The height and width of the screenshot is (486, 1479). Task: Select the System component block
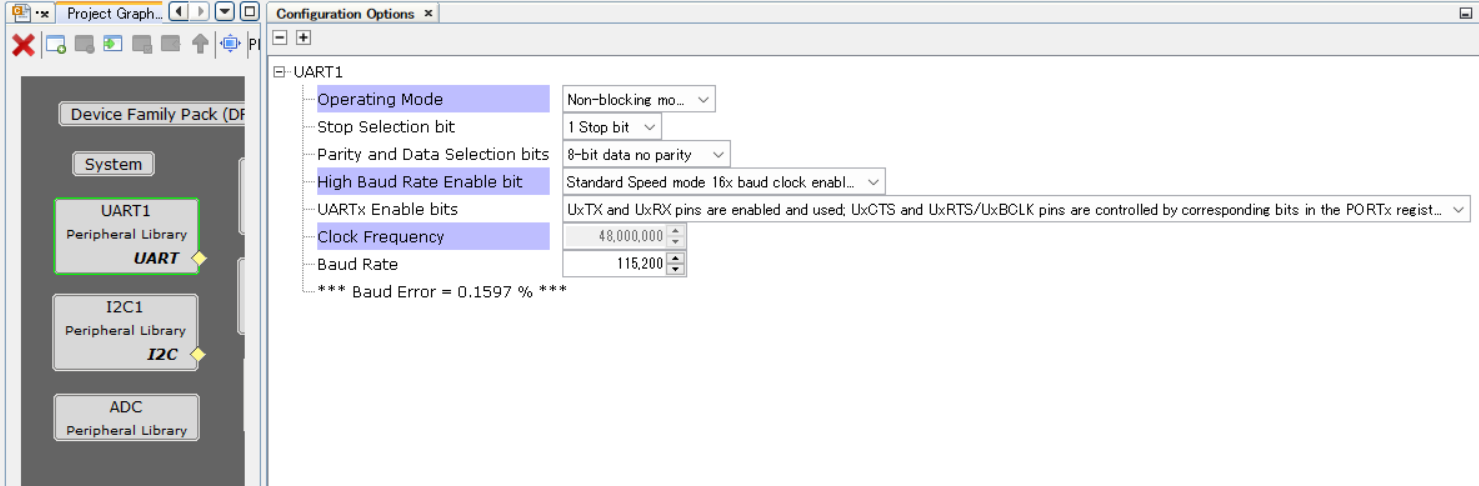(x=113, y=164)
